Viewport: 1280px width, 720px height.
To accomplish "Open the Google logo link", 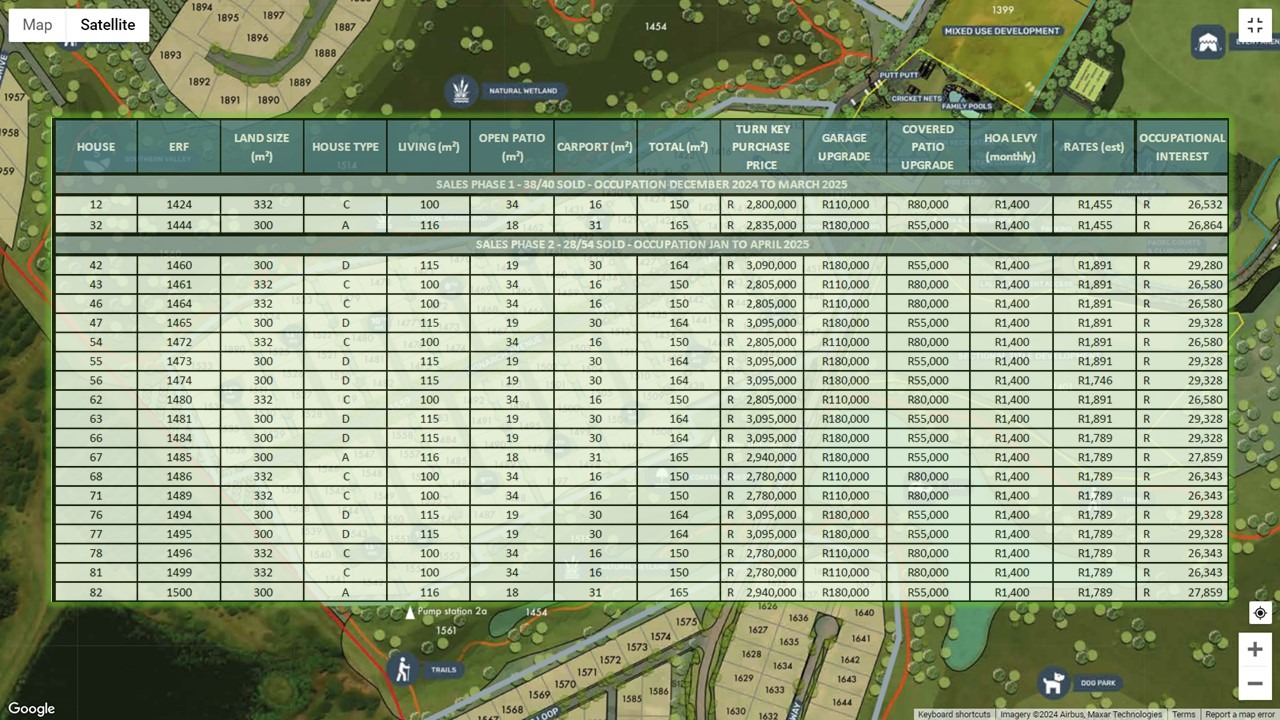I will [32, 708].
